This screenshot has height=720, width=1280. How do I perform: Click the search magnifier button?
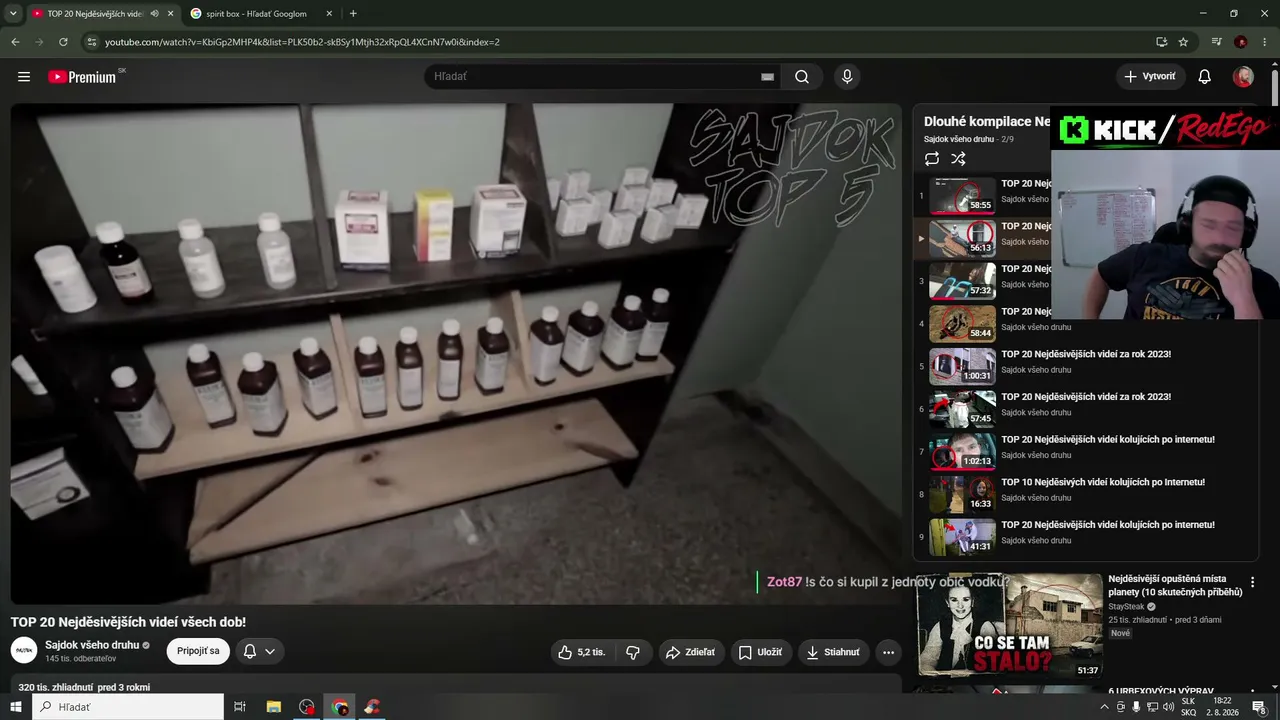tap(802, 77)
